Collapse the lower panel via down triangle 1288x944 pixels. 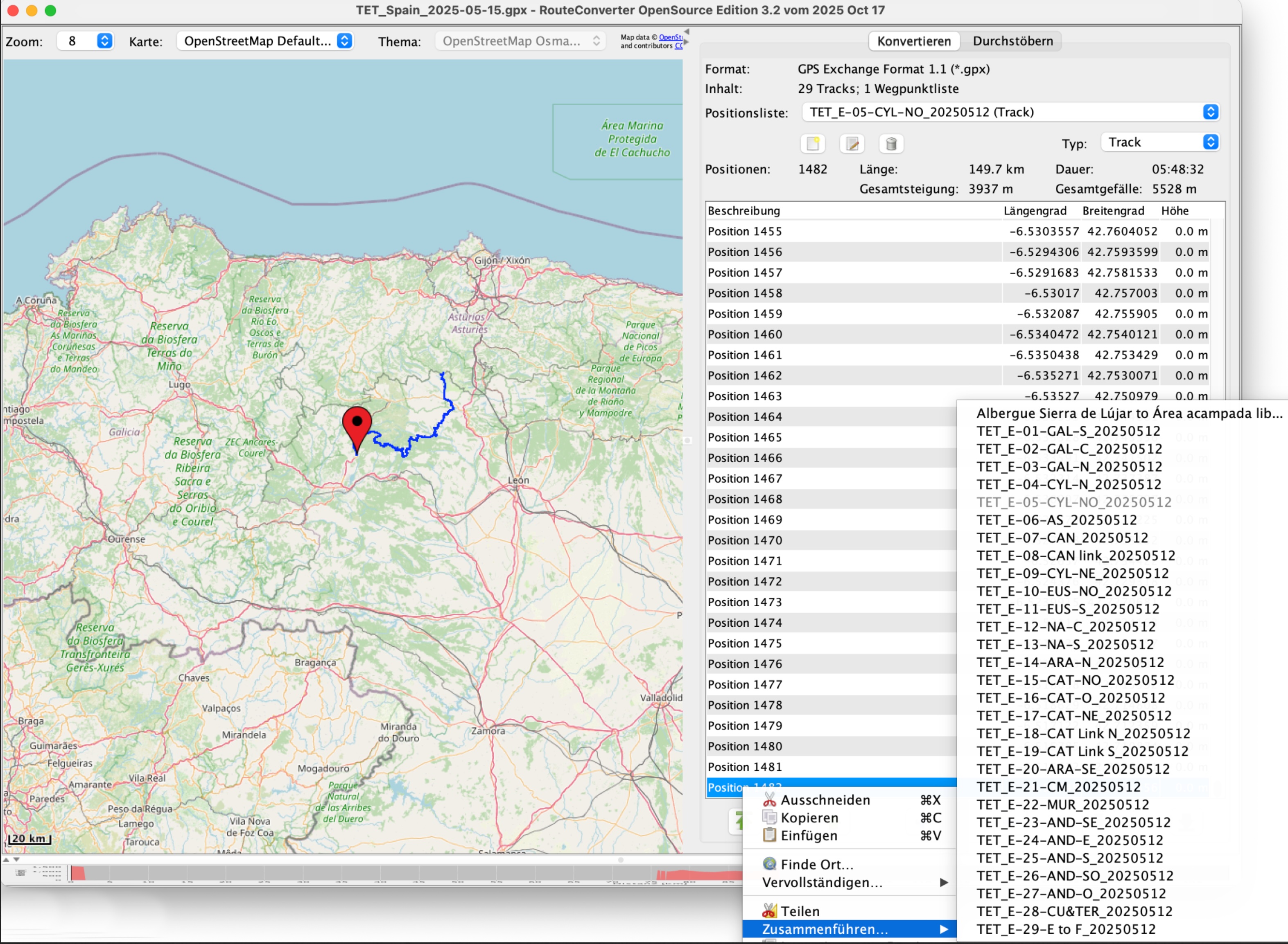point(16,860)
